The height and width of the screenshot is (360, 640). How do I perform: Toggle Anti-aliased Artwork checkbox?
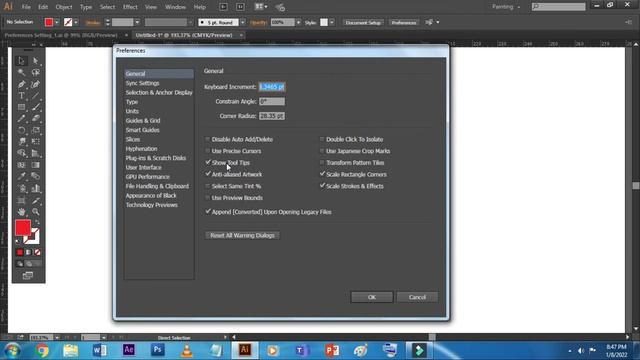pos(207,174)
